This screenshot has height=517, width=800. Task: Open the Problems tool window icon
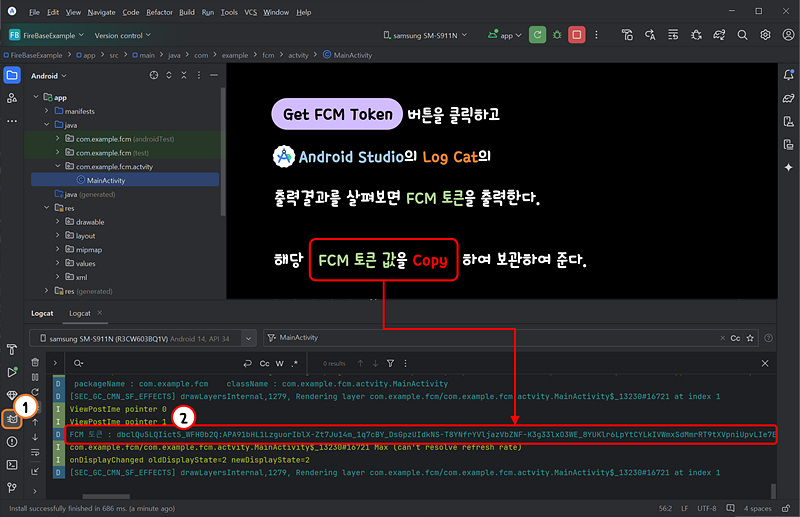click(x=12, y=441)
